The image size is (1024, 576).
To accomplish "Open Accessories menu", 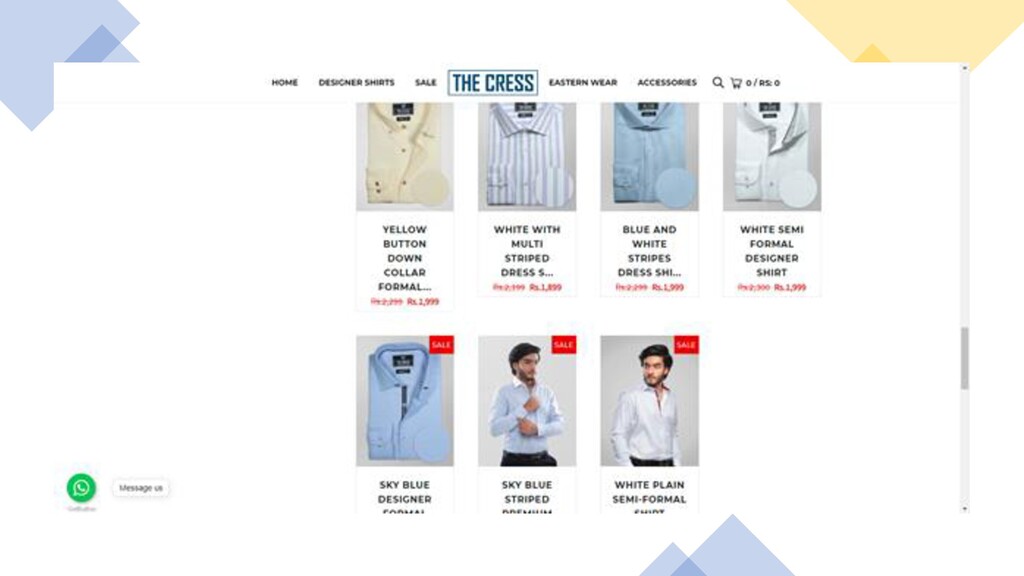I will 667,83.
